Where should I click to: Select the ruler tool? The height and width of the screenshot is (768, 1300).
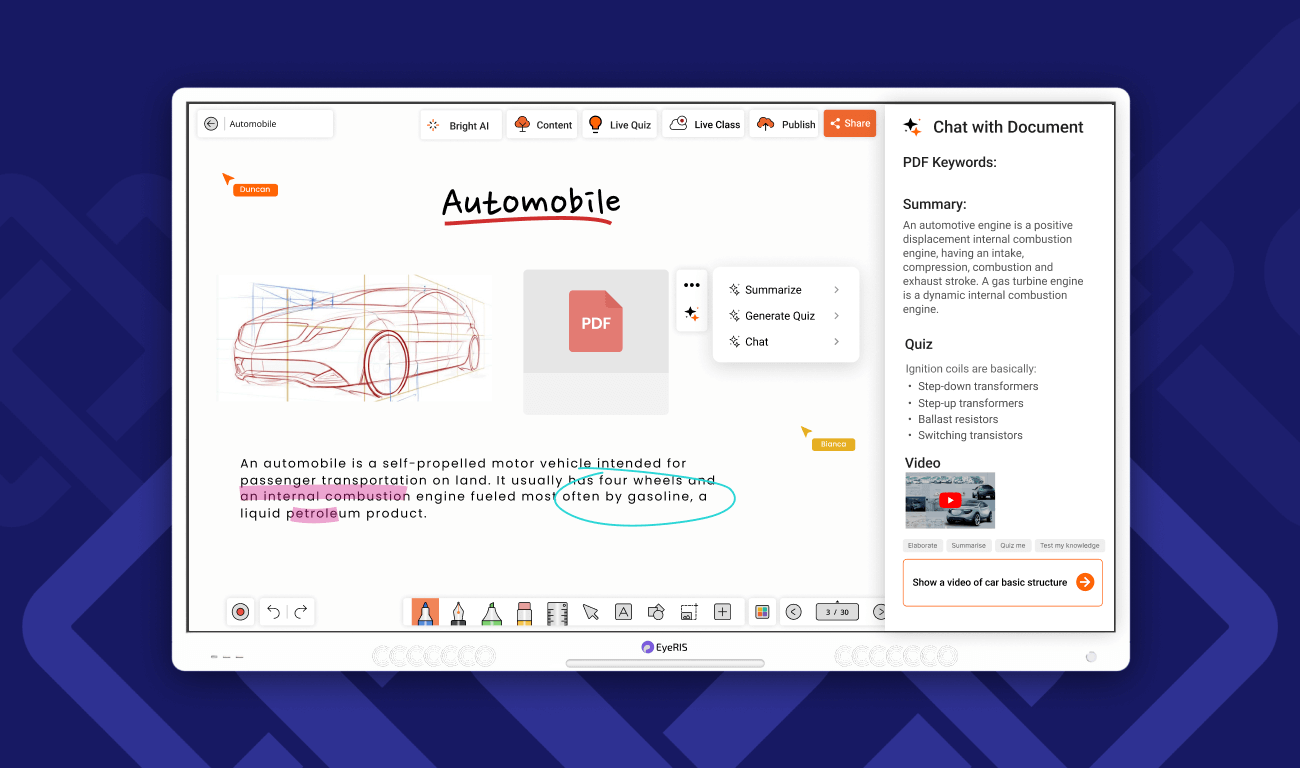pos(557,613)
